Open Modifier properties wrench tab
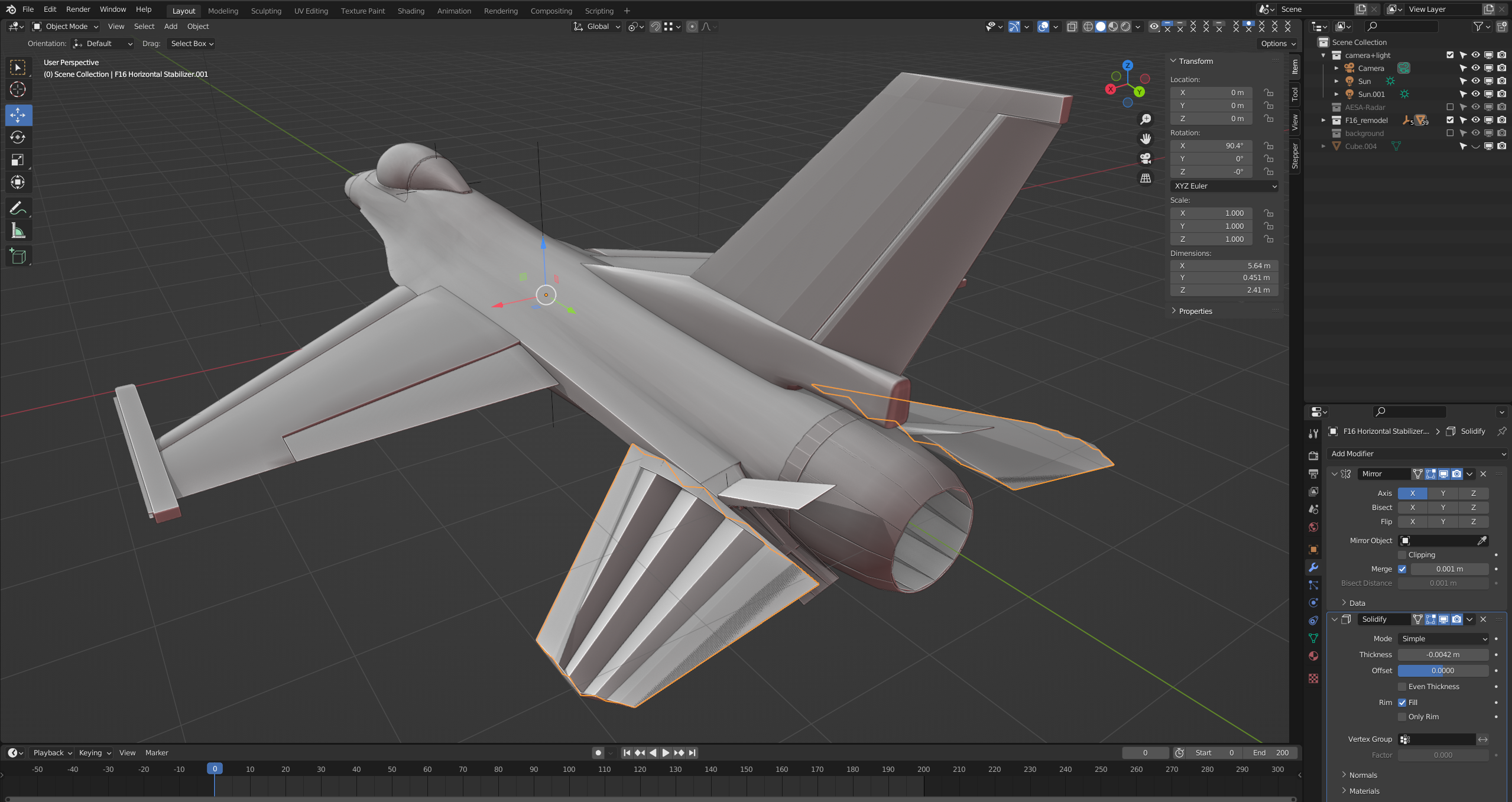Viewport: 1512px width, 802px height. [x=1313, y=567]
